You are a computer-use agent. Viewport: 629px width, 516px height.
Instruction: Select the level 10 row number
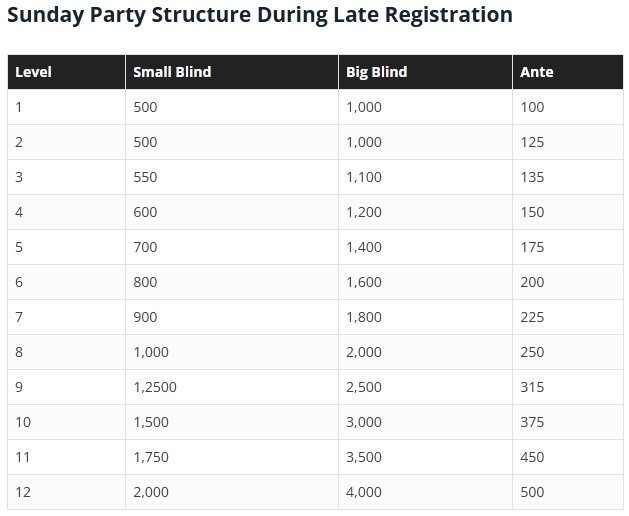coord(22,422)
